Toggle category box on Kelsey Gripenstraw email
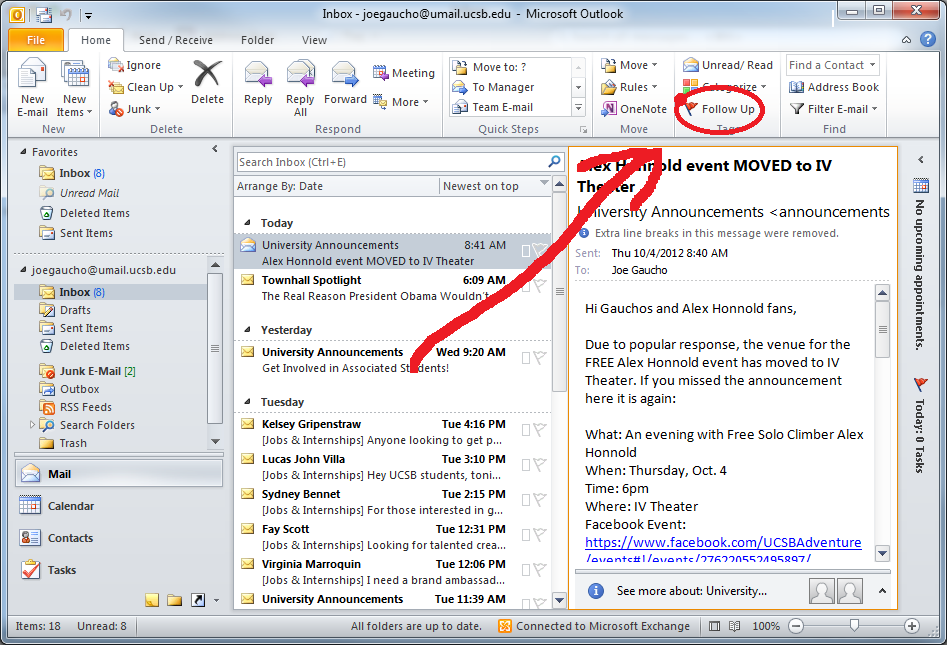 526,429
